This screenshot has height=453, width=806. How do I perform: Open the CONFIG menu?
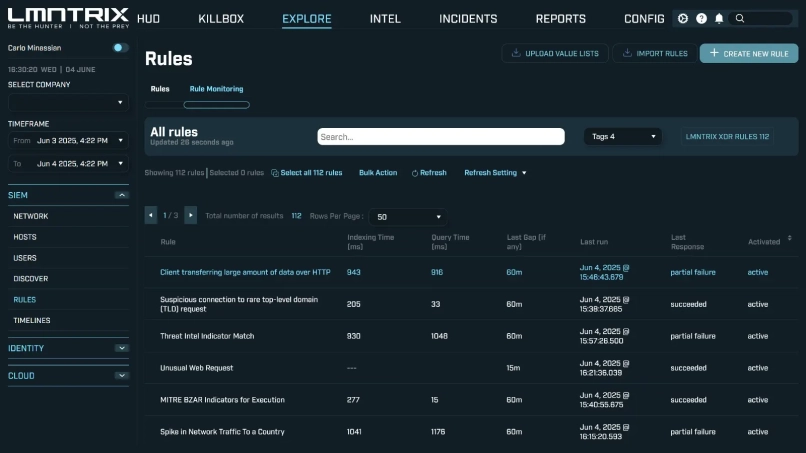pos(644,19)
